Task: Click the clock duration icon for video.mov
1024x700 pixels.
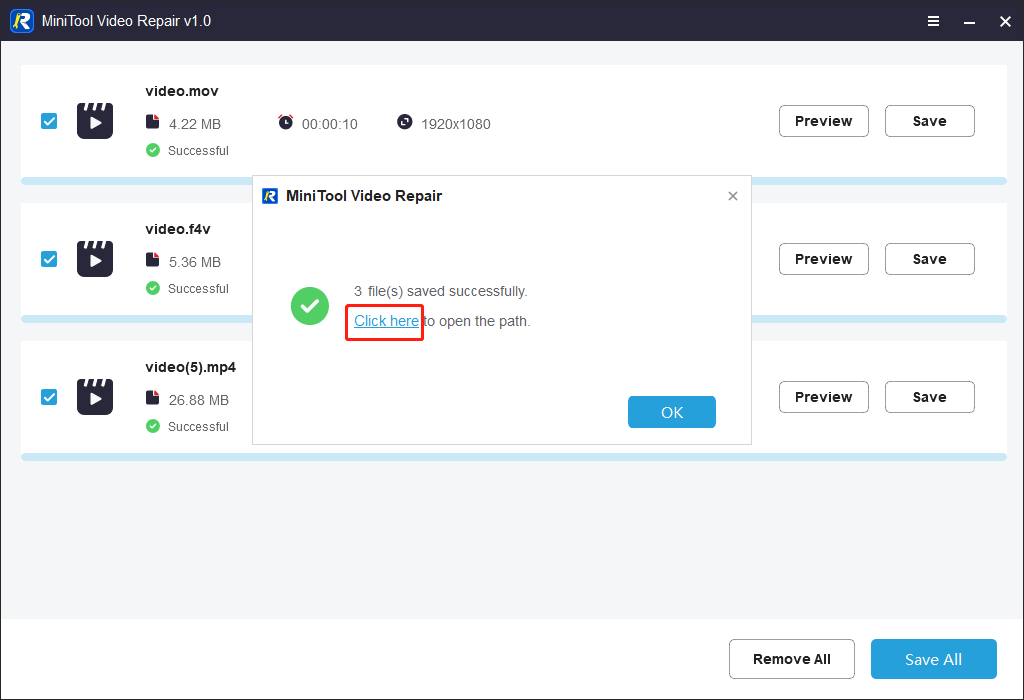Action: [285, 121]
